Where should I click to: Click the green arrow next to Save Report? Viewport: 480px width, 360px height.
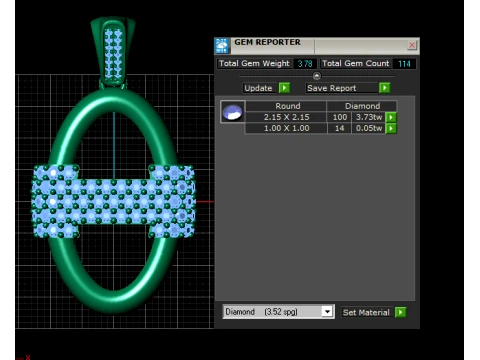(x=384, y=88)
